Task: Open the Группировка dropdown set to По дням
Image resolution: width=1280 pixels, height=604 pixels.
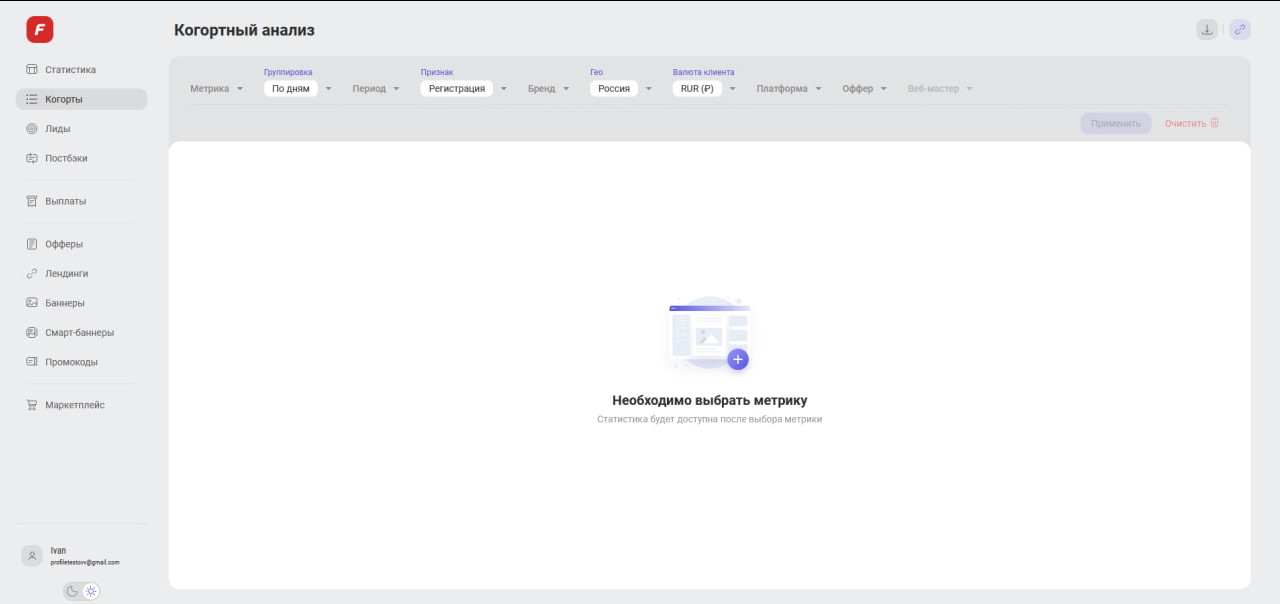Action: [x=298, y=89]
